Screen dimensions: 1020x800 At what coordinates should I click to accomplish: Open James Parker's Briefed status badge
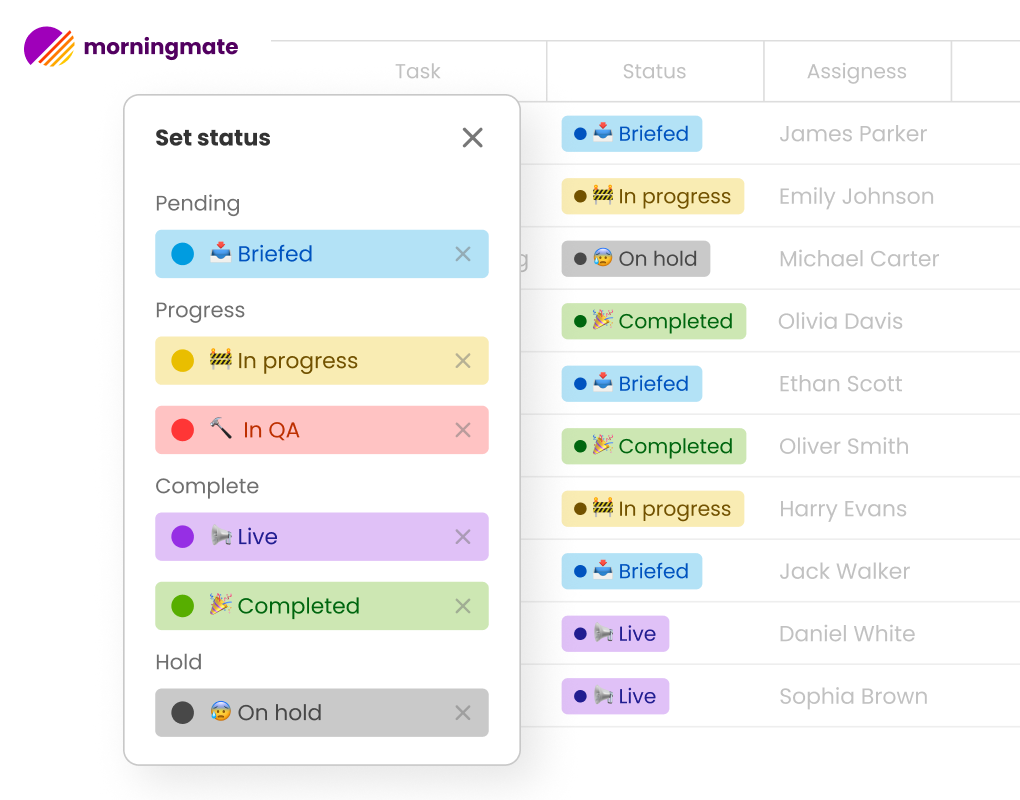pyautogui.click(x=631, y=134)
